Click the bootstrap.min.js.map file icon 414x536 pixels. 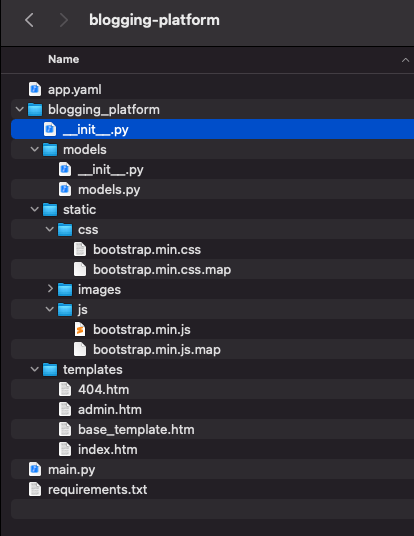tap(80, 349)
